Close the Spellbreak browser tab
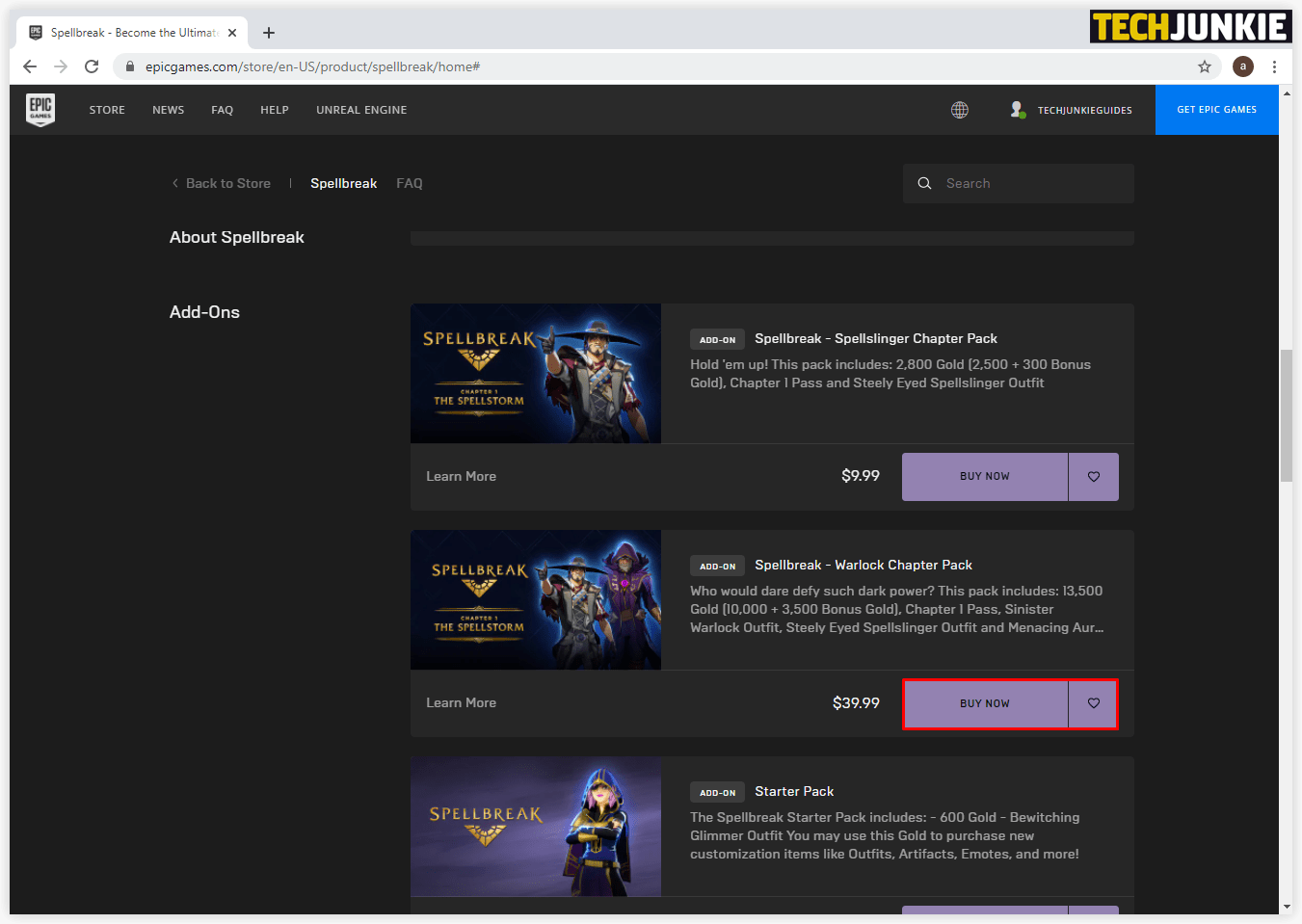 tap(232, 33)
